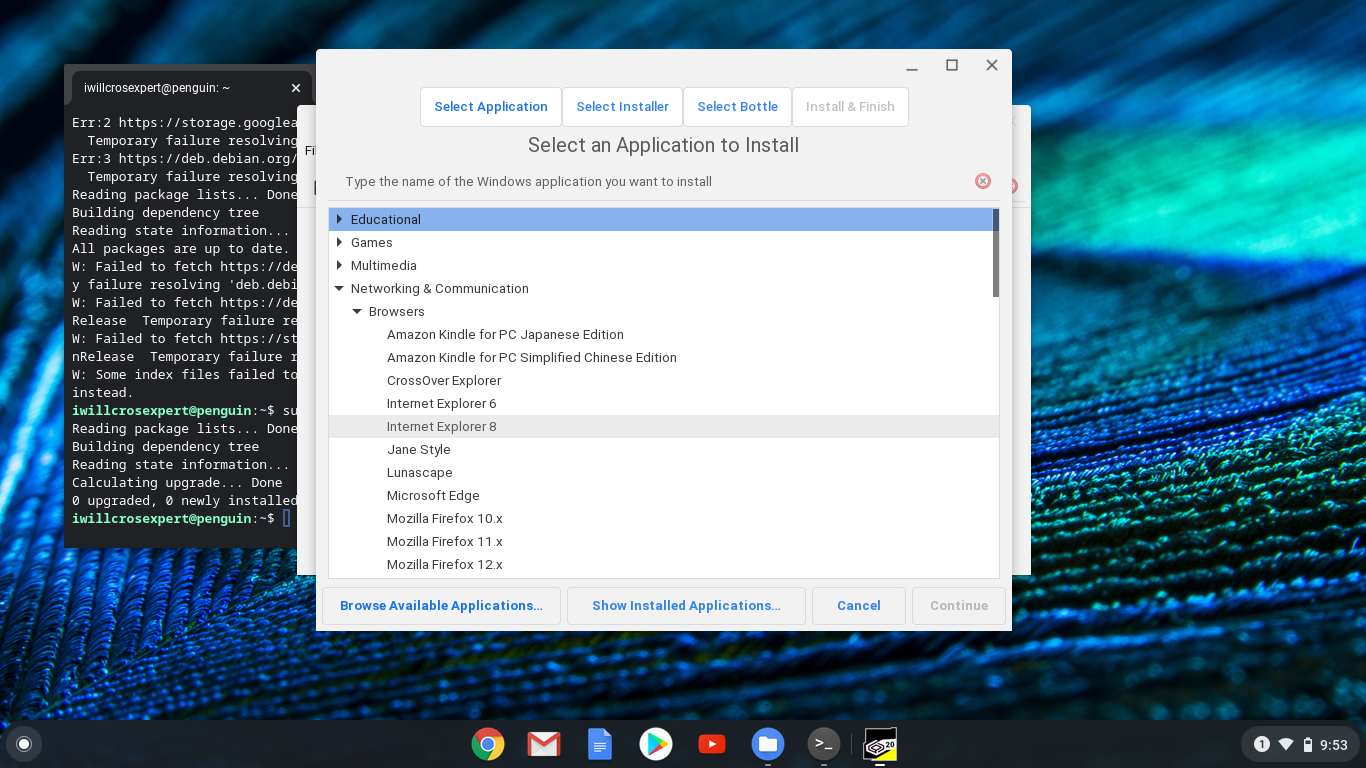Maximize the CrossOver installer window
The width and height of the screenshot is (1366, 768).
tap(952, 65)
